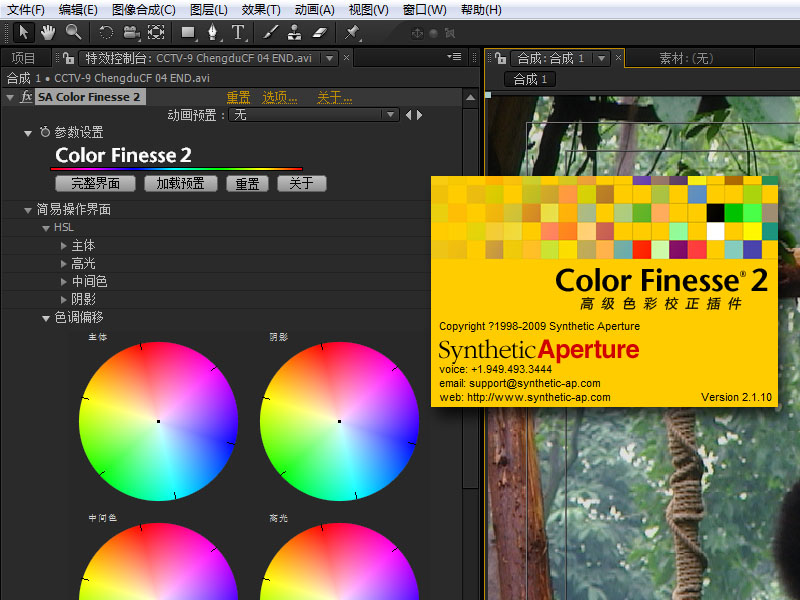Click the 'Version 2.1.10' text
The height and width of the screenshot is (600, 800).
(x=736, y=397)
